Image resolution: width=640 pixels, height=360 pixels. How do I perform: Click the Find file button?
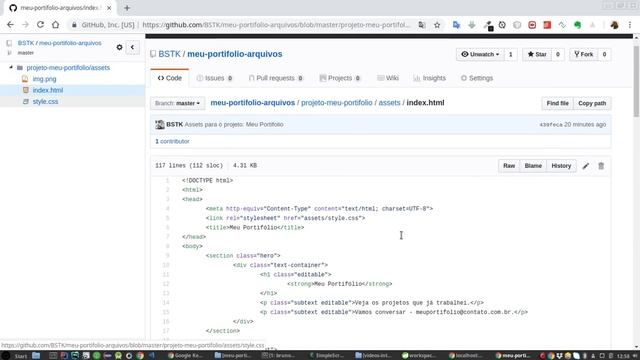click(x=558, y=103)
